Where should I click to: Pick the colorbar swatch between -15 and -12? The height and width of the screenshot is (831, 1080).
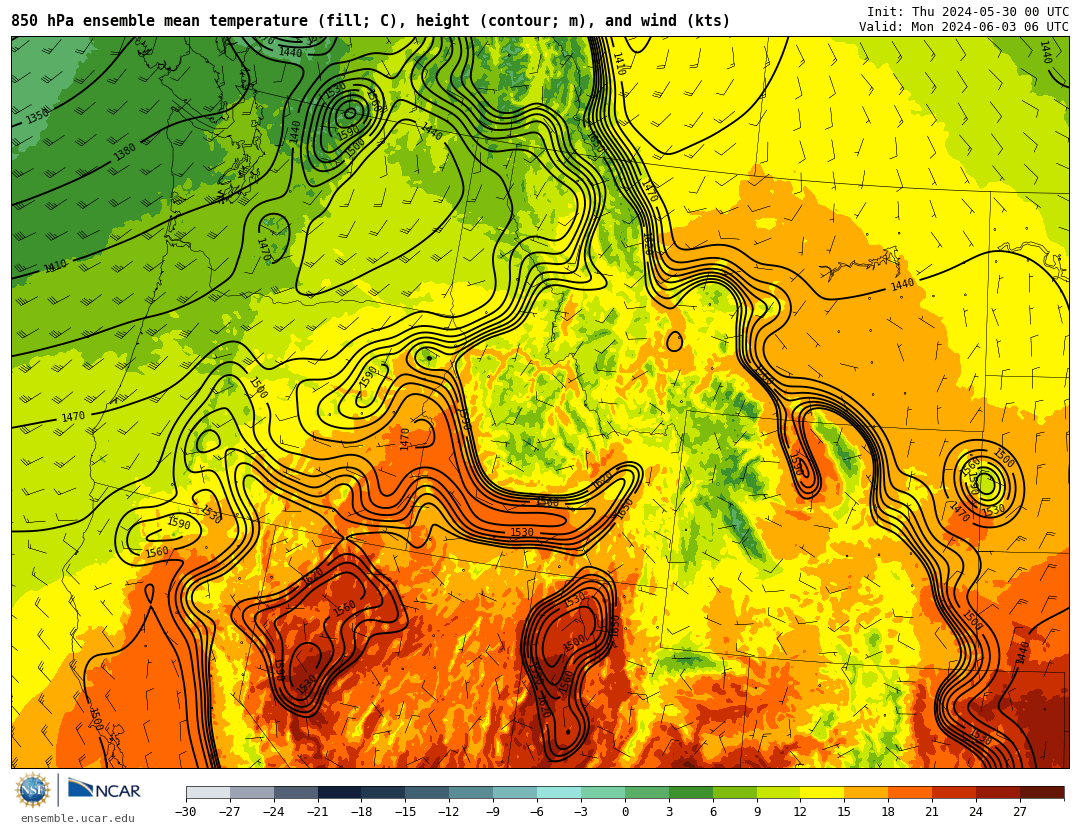pos(428,792)
